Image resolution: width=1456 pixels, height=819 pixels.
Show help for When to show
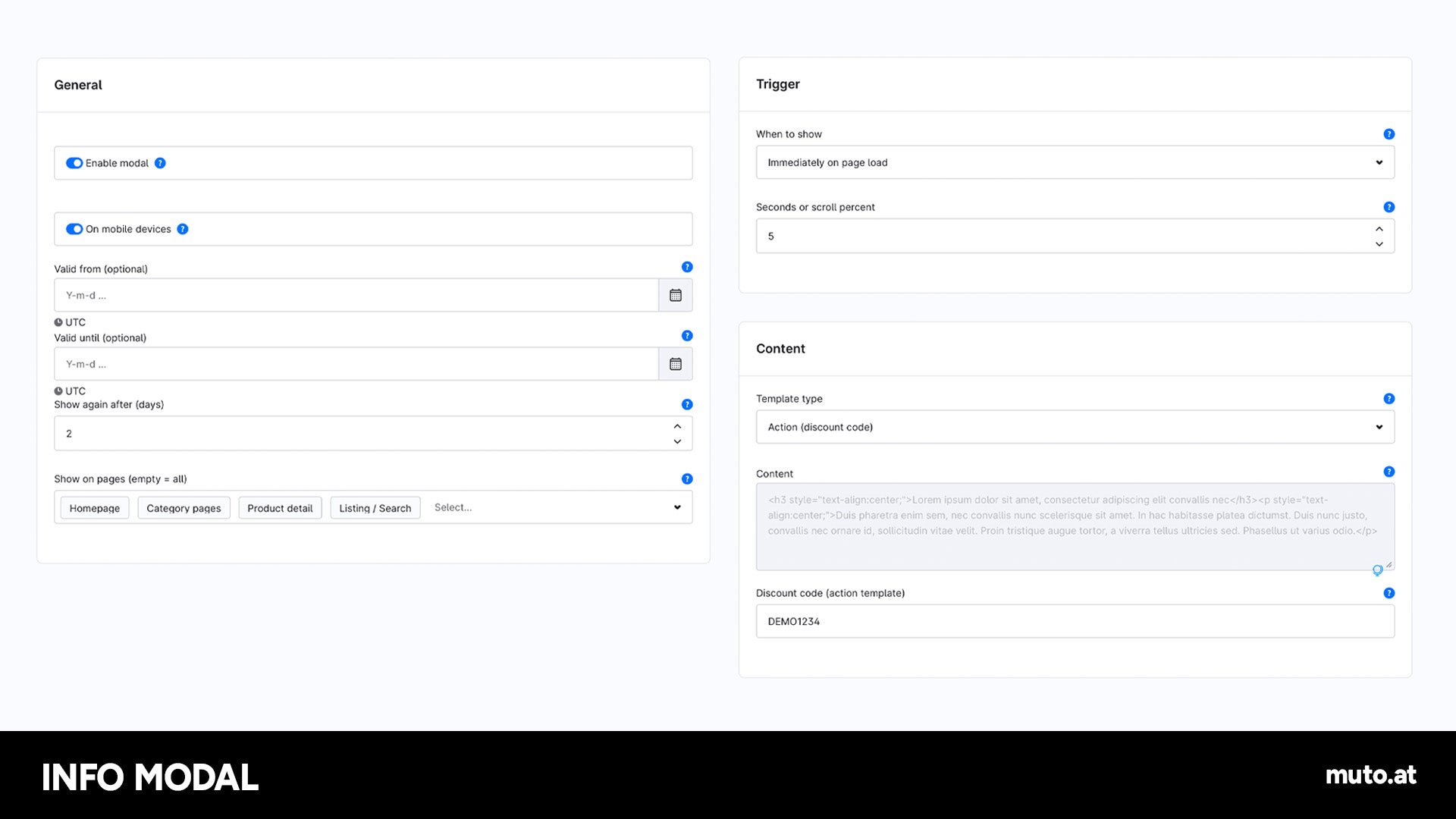point(1389,134)
